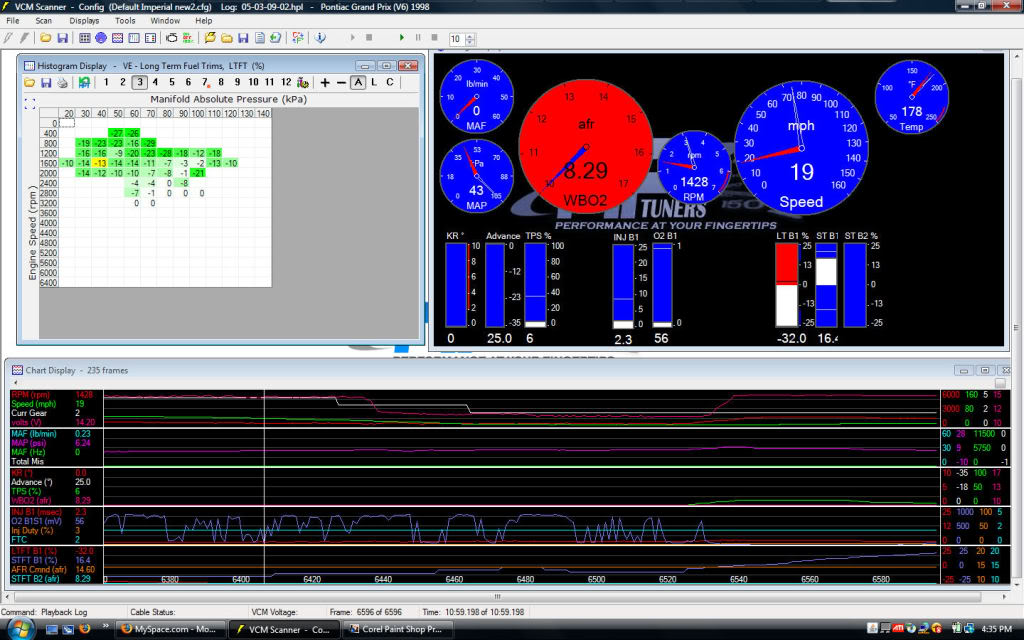Toggle the A mode button in histogram
Viewport: 1024px width, 640px height.
(x=358, y=82)
